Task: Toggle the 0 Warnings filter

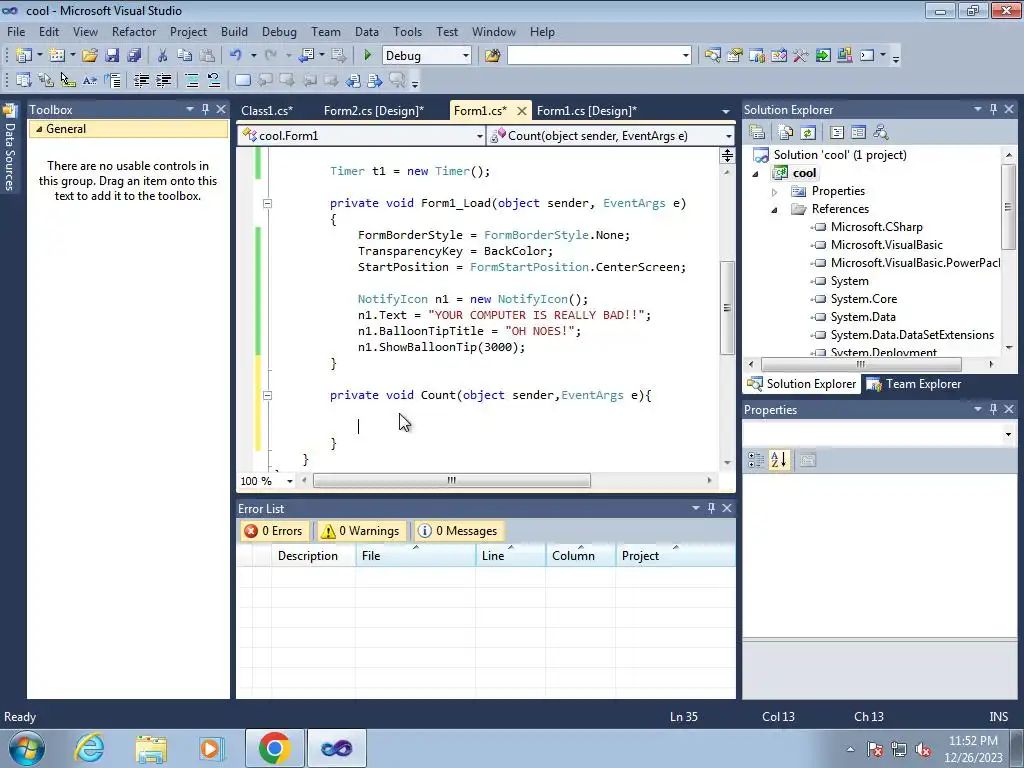Action: pyautogui.click(x=360, y=531)
